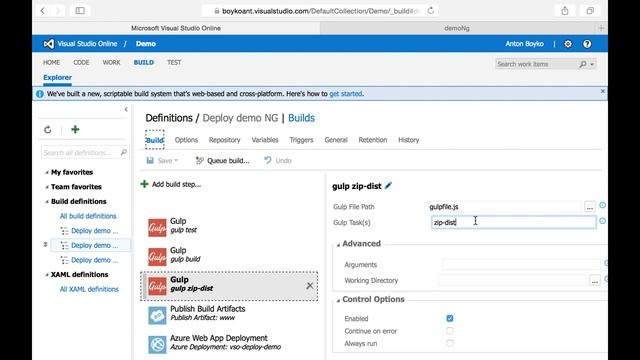Click the Queue build button

click(222, 160)
